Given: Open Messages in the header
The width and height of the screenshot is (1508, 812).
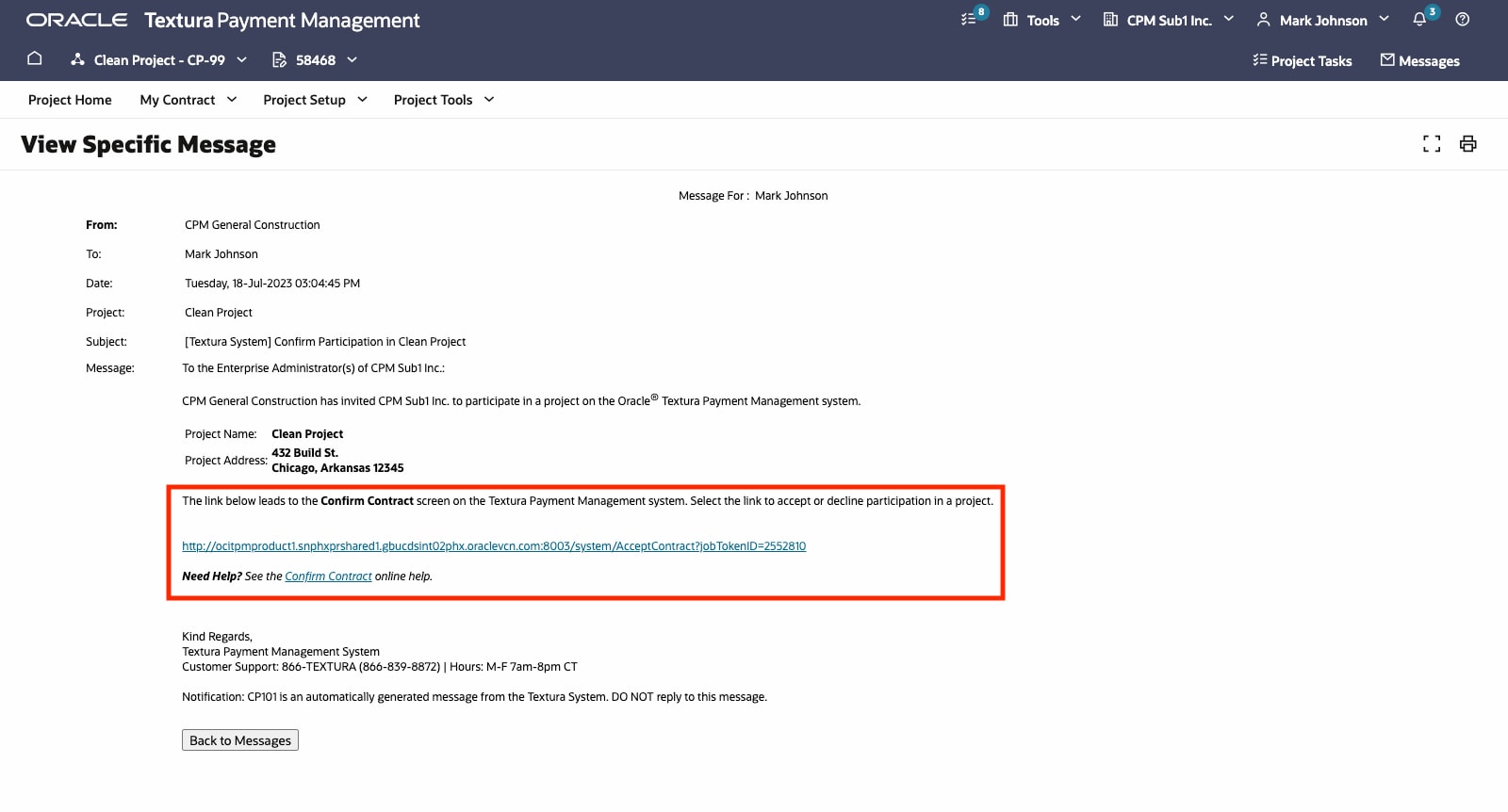Looking at the screenshot, I should [x=1429, y=61].
